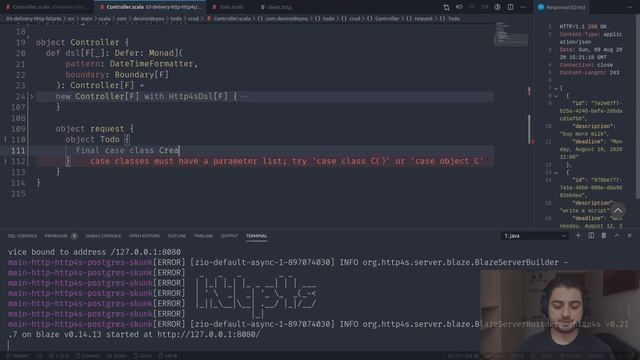Click the compare changes icon in editor toolbar
This screenshot has width=640, height=360.
446,7
